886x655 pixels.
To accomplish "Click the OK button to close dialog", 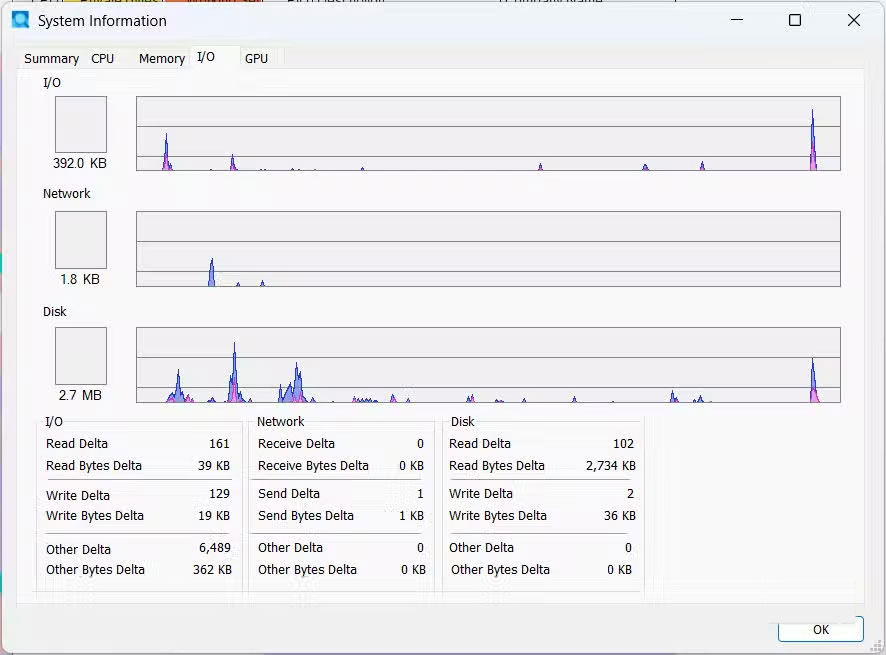I will 820,630.
